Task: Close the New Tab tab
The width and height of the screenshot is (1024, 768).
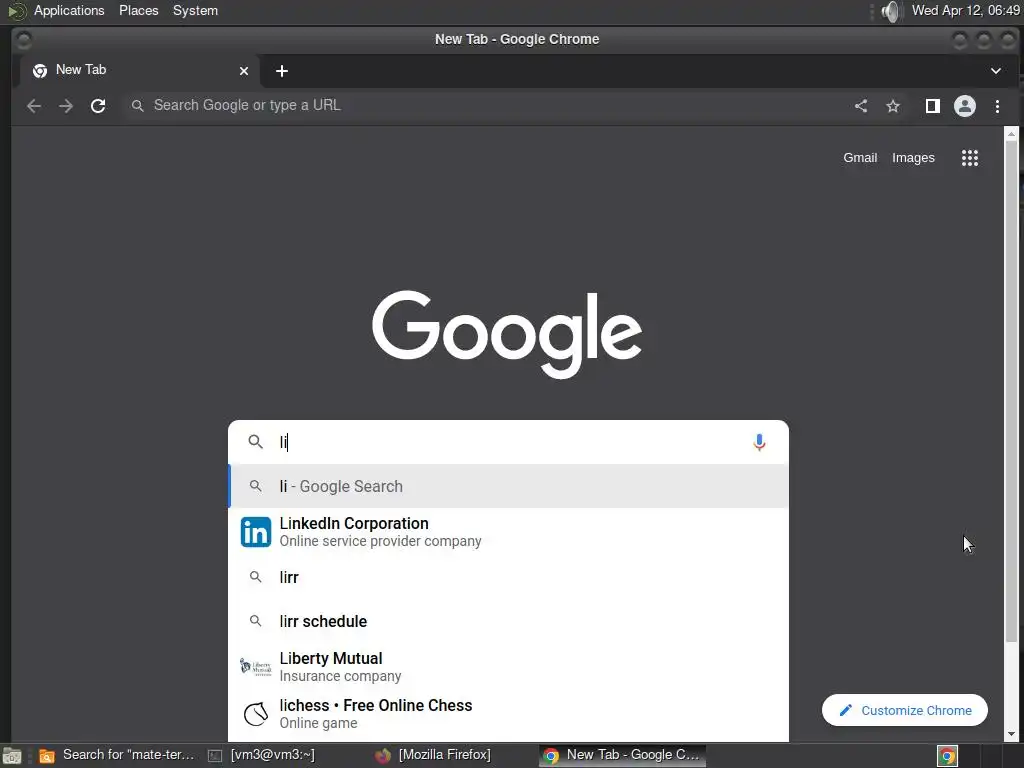Action: 244,71
